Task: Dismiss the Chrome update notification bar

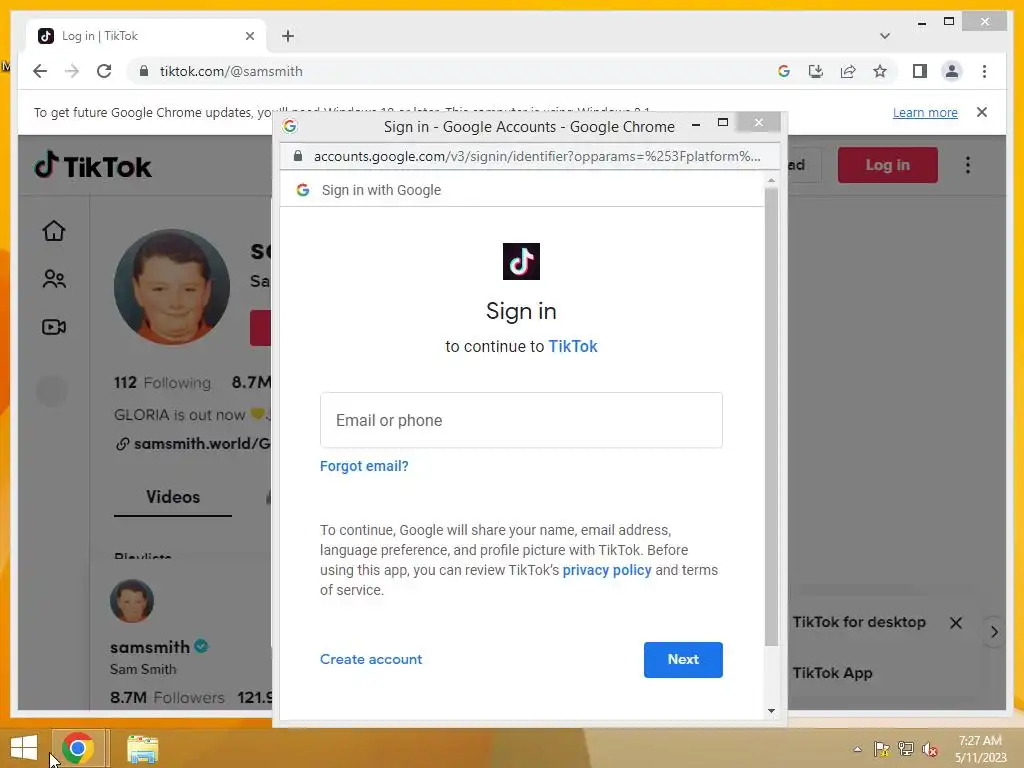Action: [x=982, y=112]
